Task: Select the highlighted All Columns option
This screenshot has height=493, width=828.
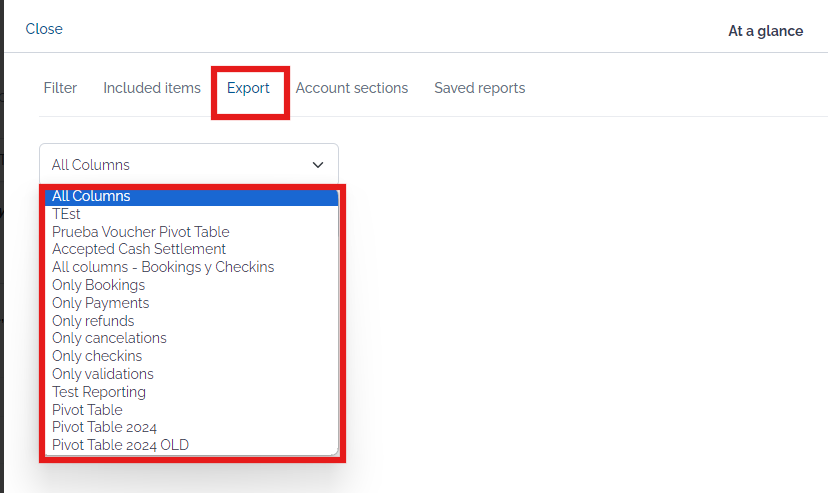Action: [192, 196]
